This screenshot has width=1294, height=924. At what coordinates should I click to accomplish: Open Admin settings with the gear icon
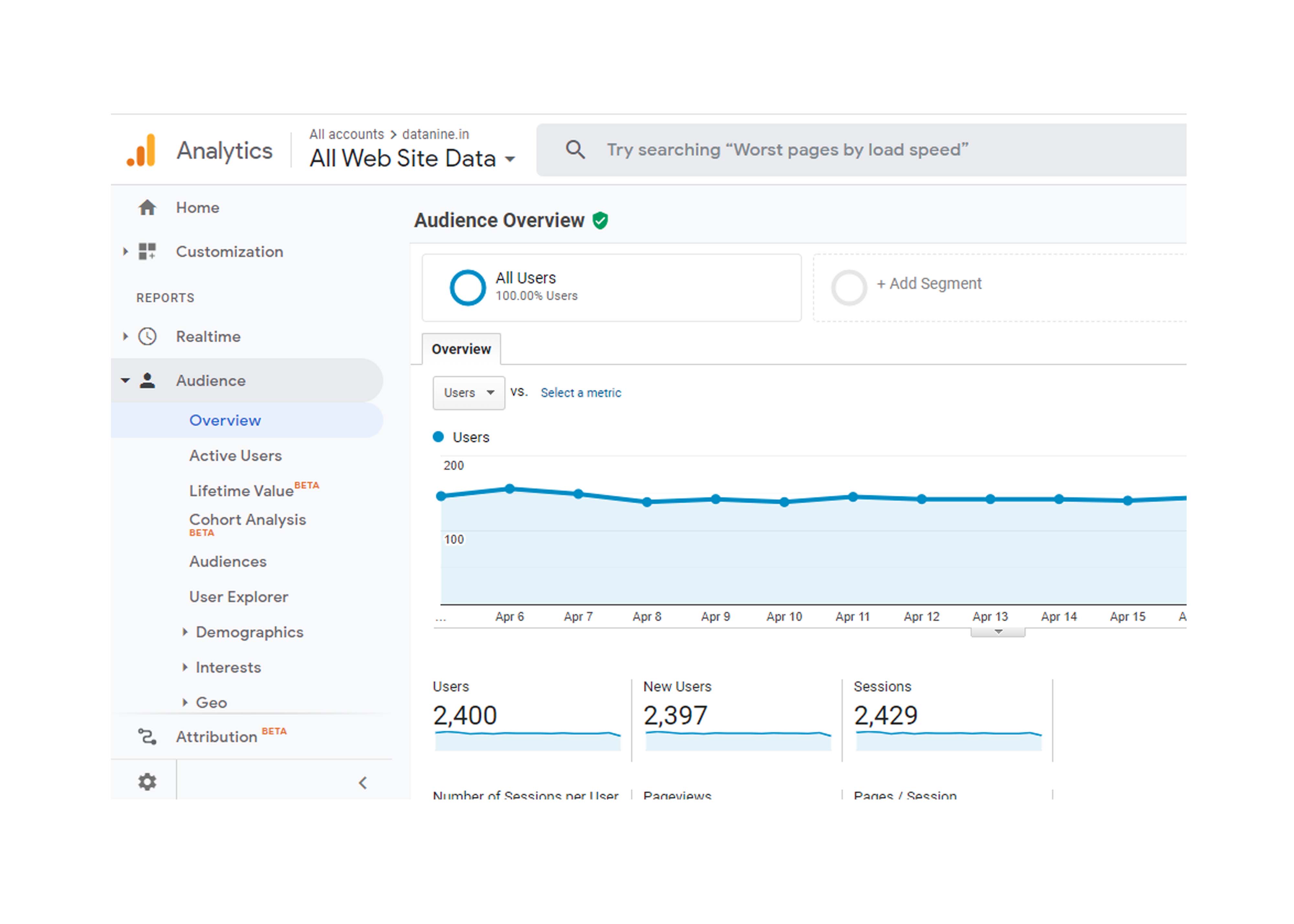pyautogui.click(x=147, y=781)
